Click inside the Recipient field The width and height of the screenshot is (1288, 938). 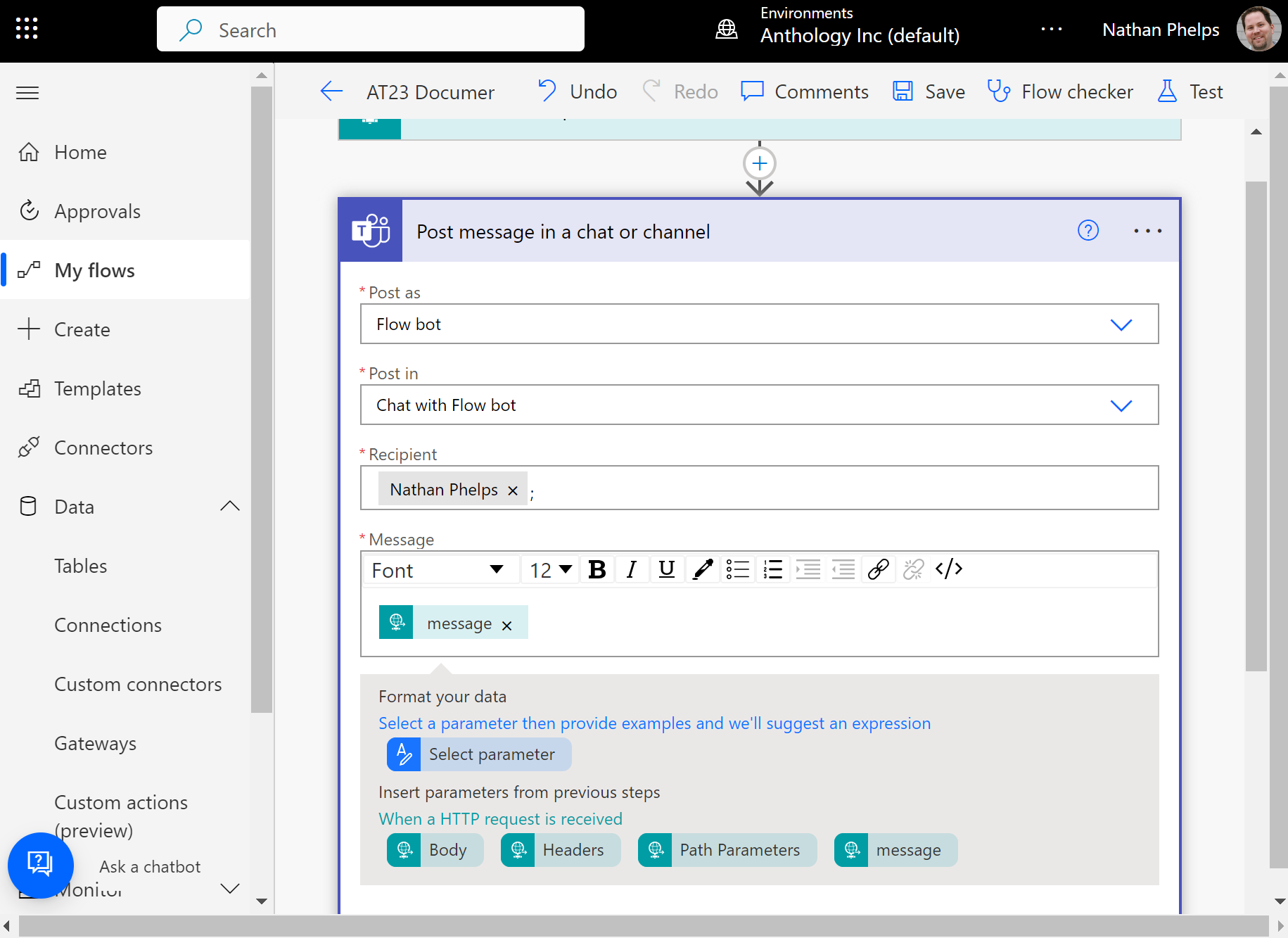[760, 488]
